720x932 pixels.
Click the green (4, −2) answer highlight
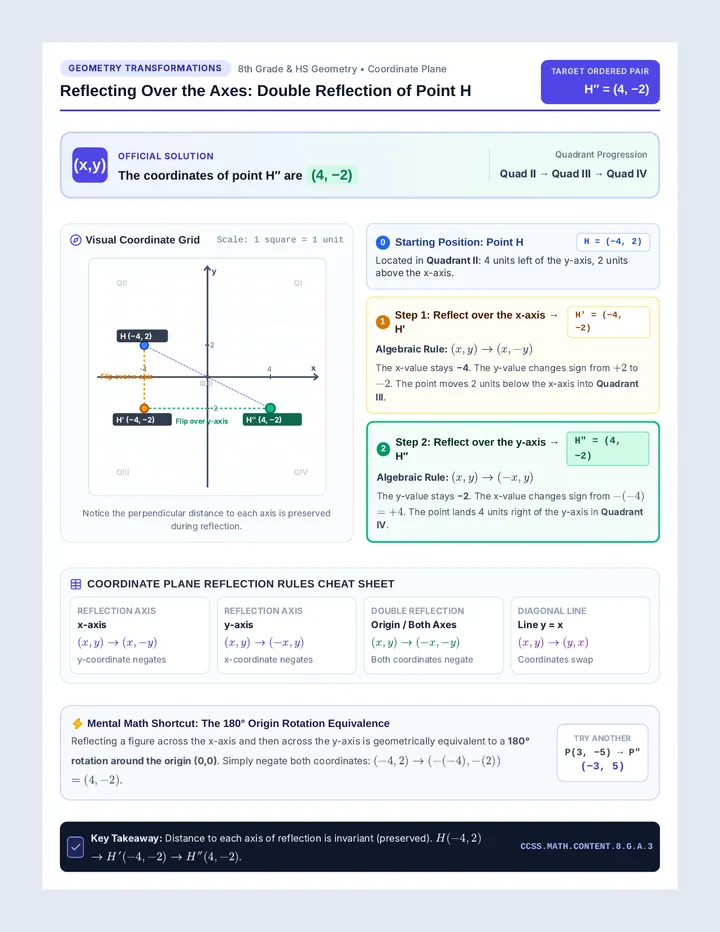[332, 175]
